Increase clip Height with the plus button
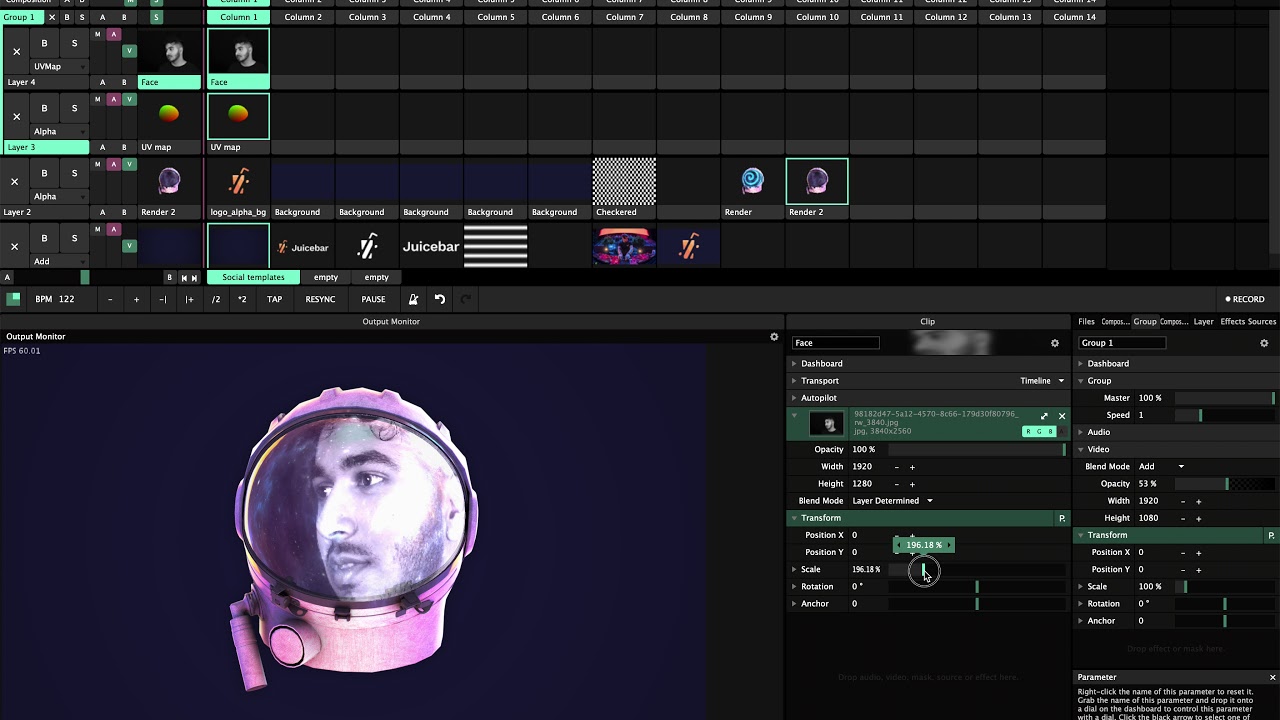The width and height of the screenshot is (1280, 720). pyautogui.click(x=912, y=484)
